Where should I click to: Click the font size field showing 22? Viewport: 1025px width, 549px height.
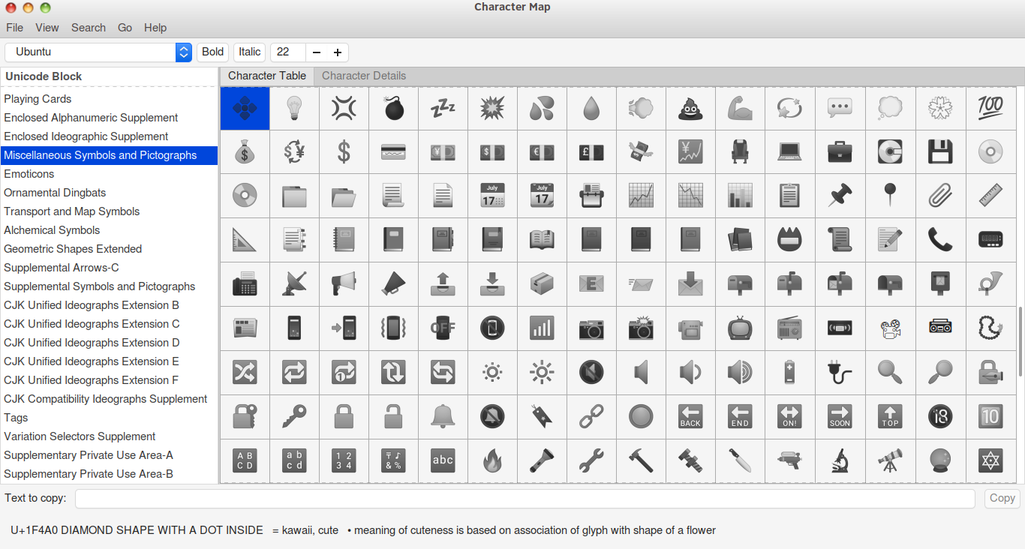pyautogui.click(x=288, y=52)
